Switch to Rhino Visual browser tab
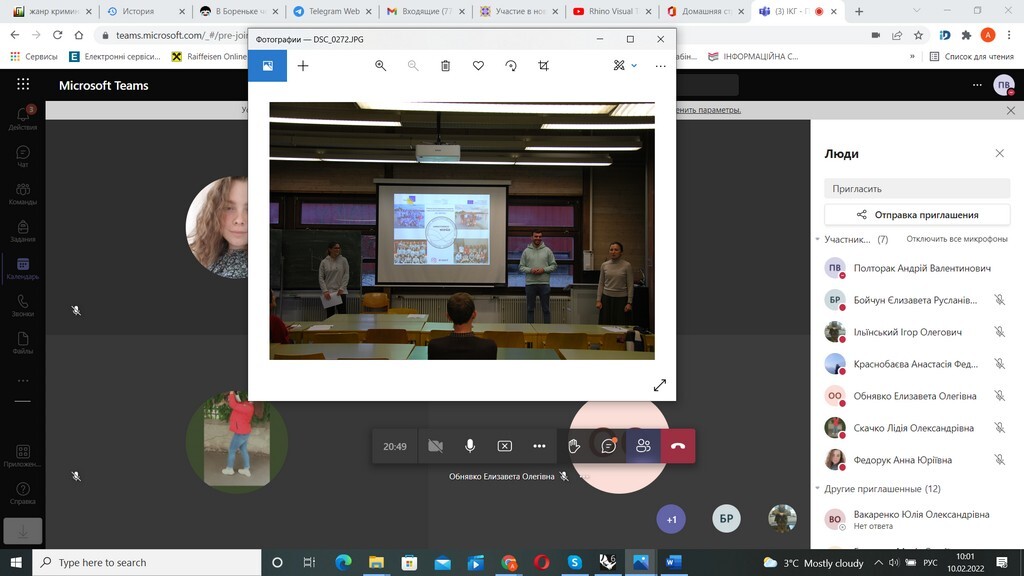The image size is (1024, 576). click(x=611, y=11)
